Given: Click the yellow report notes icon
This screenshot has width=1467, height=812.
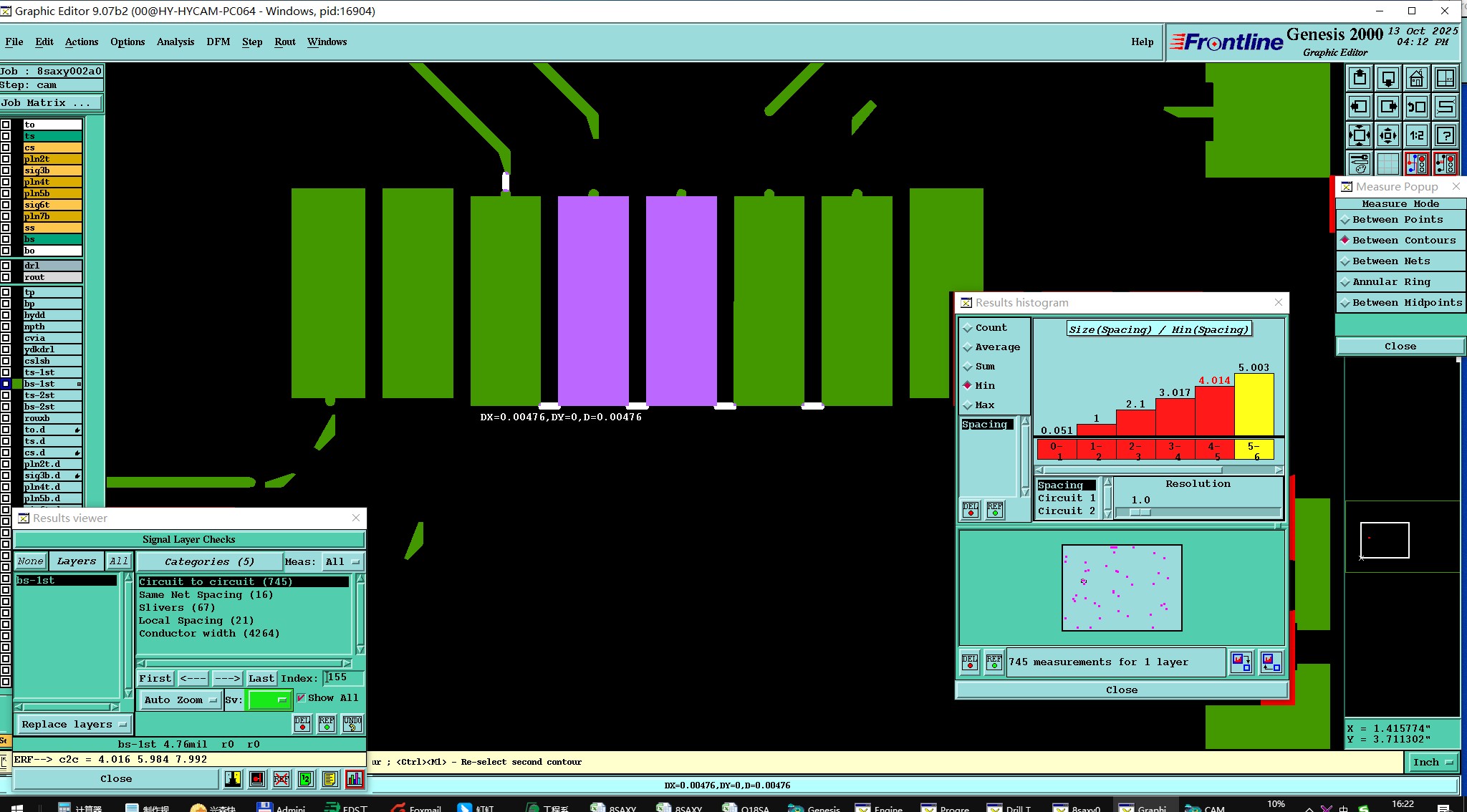Looking at the screenshot, I should 330,779.
